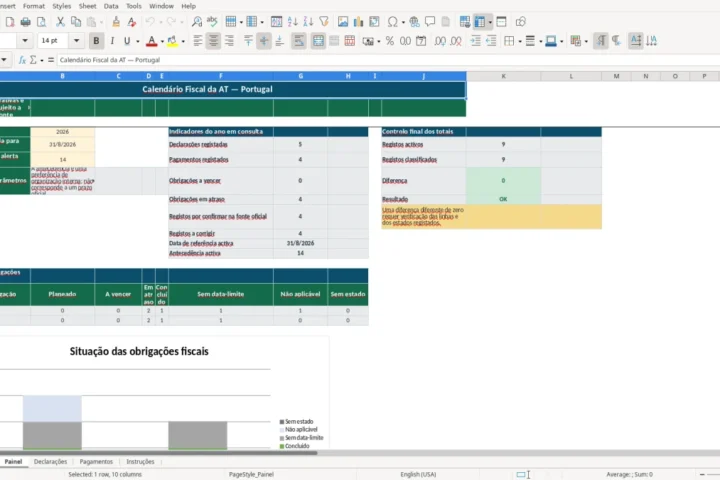Insert a comment speech-bubble icon
This screenshot has height=480, width=720.
click(x=430, y=22)
